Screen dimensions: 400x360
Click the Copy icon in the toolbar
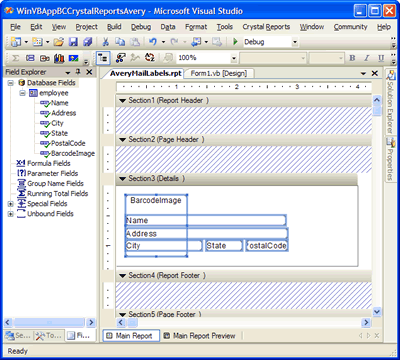[x=120, y=42]
